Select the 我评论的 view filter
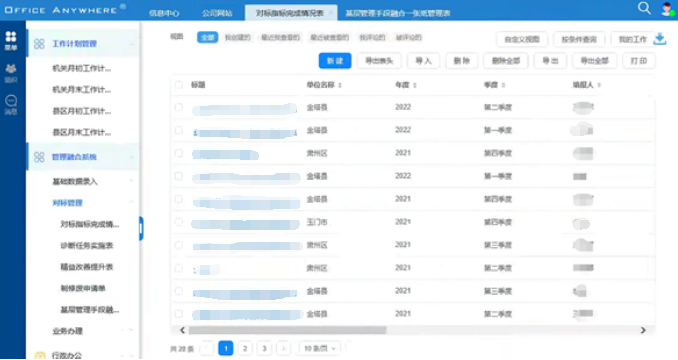Image resolution: width=678 pixels, height=360 pixels. tap(372, 38)
